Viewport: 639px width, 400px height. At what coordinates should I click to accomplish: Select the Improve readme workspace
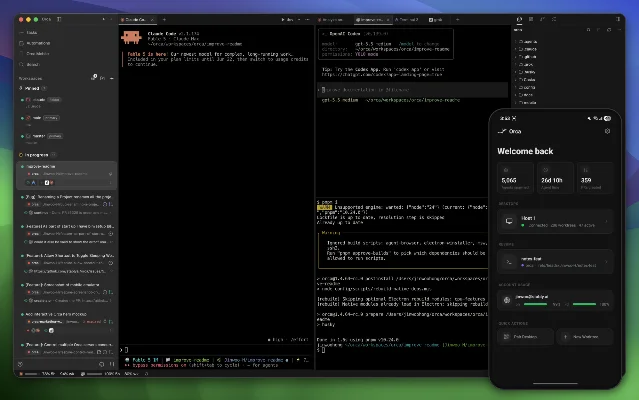click(66, 174)
